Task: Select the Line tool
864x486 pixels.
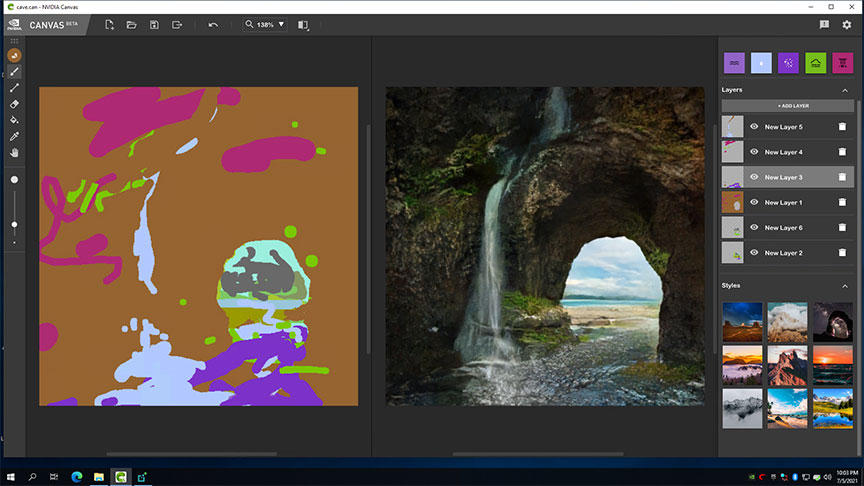Action: (14, 88)
